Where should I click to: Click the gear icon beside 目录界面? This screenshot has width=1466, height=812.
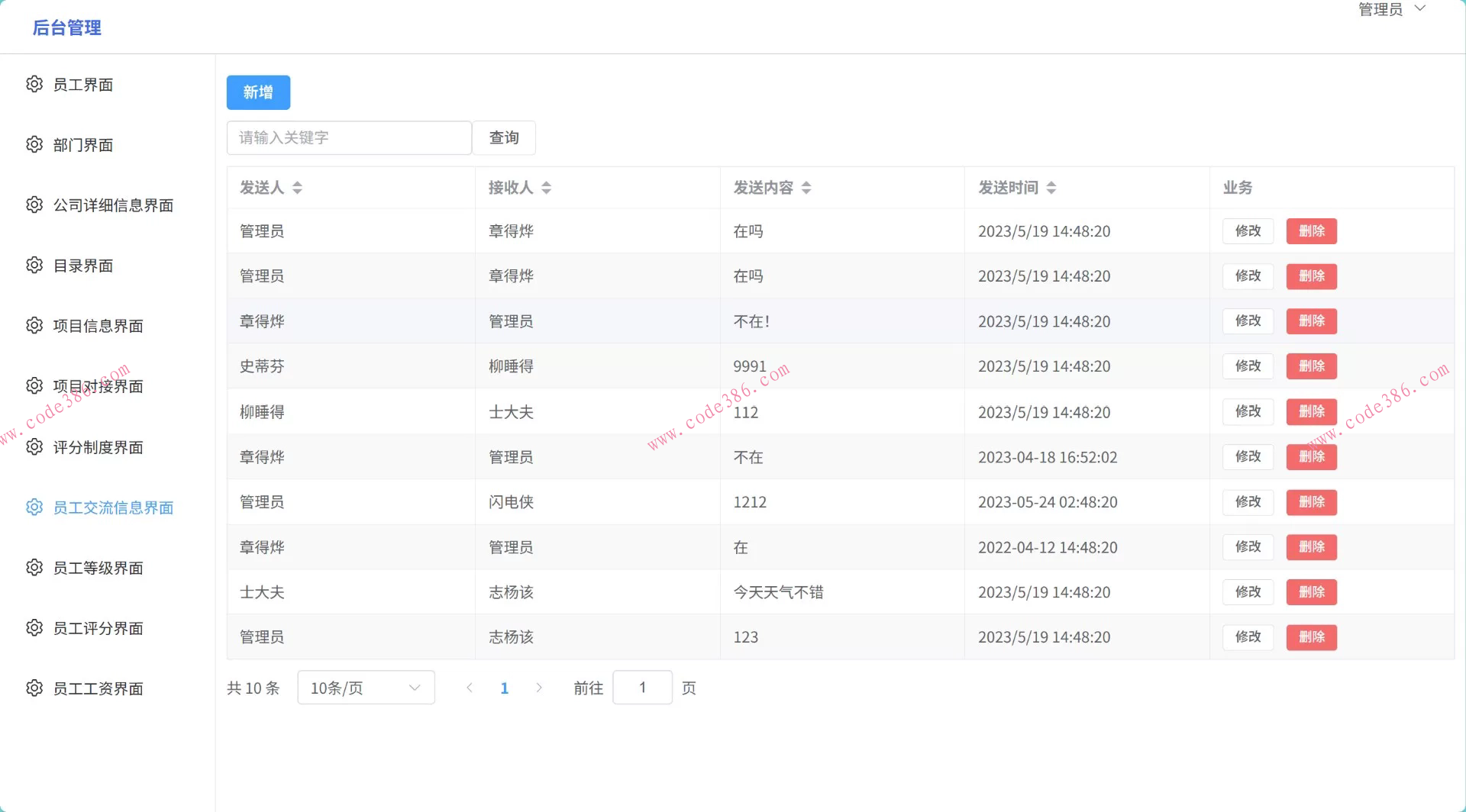(x=34, y=265)
